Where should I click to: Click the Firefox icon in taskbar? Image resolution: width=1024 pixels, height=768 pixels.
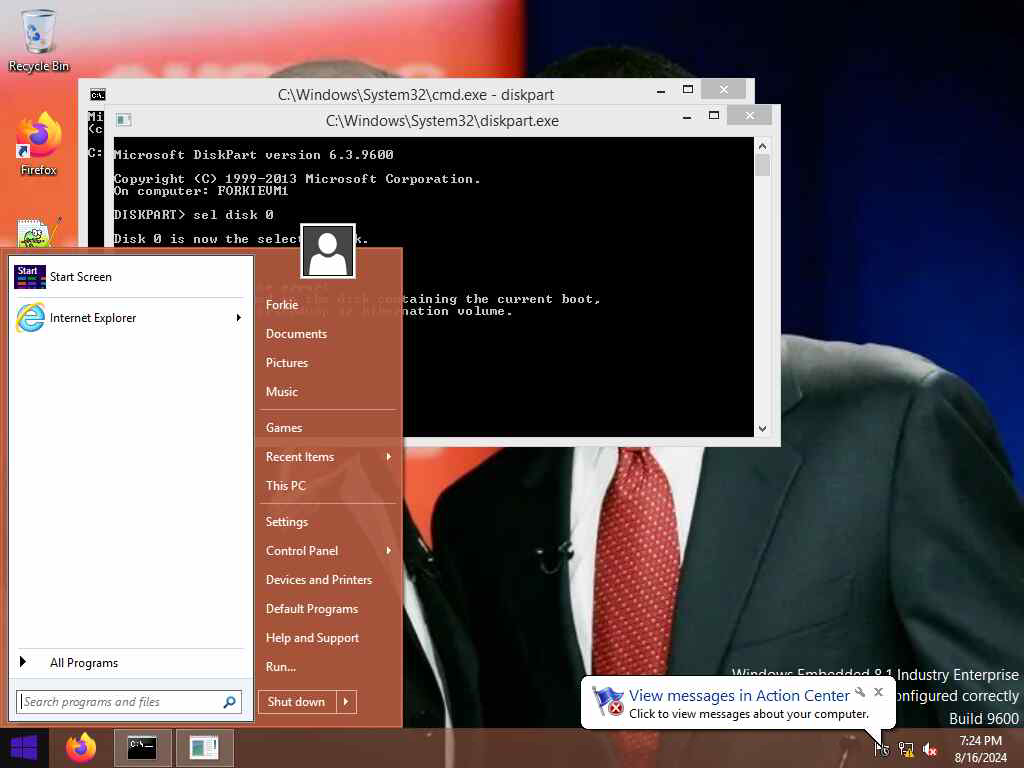pyautogui.click(x=81, y=747)
